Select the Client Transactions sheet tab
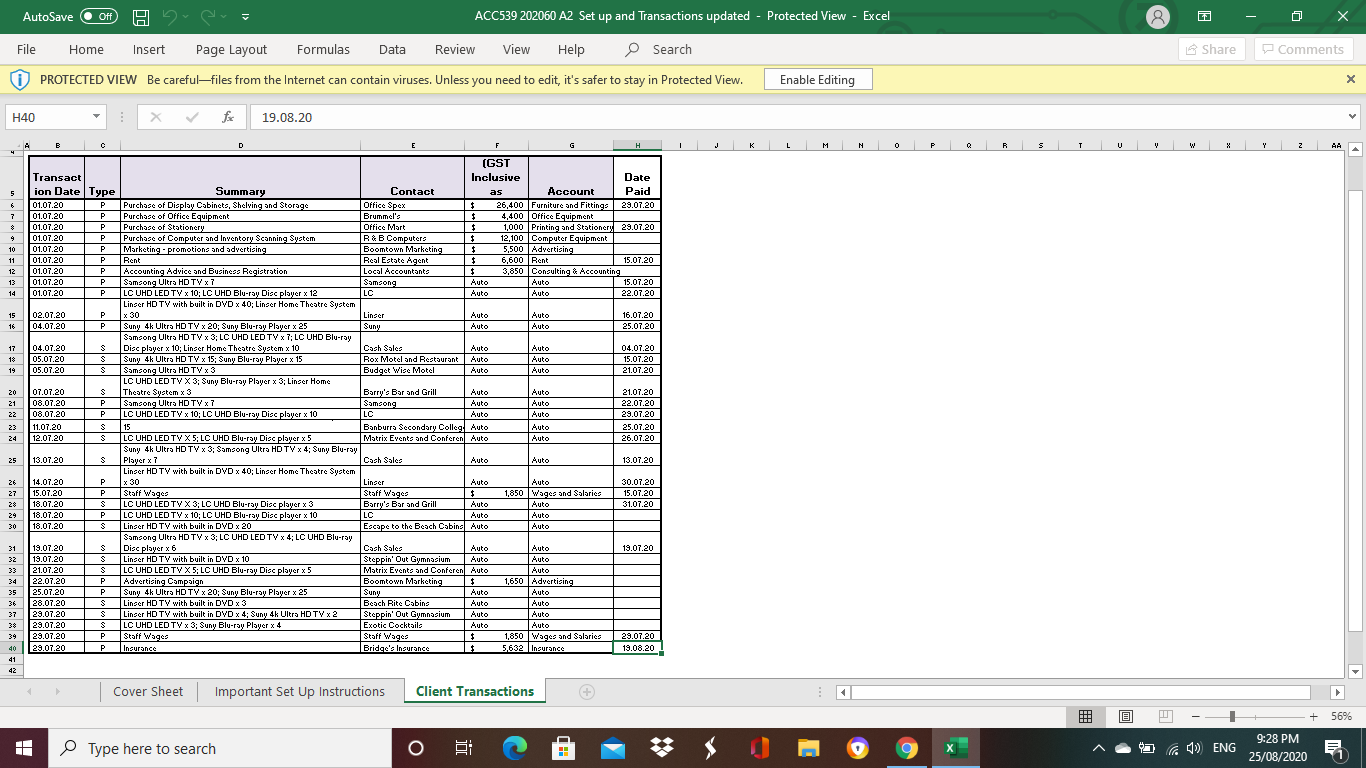 pyautogui.click(x=475, y=691)
